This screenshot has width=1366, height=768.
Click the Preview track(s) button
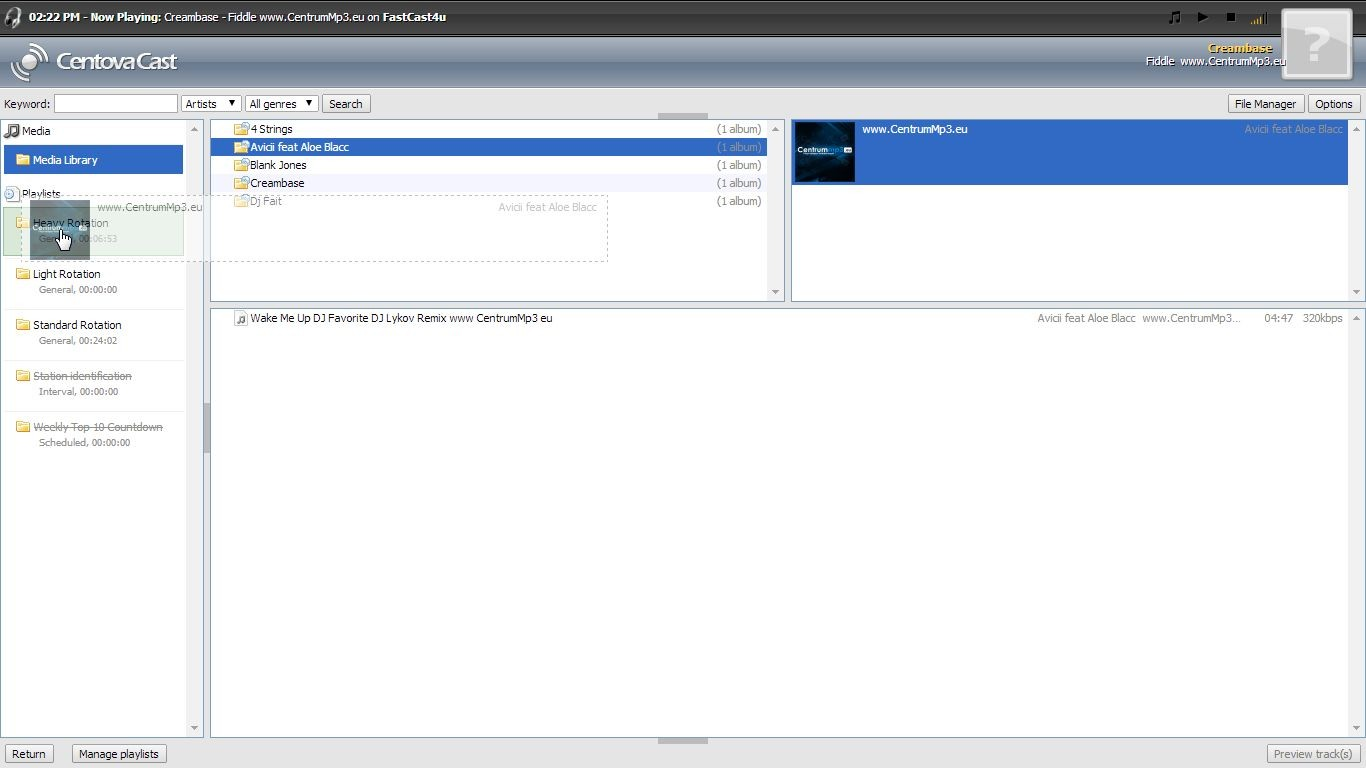1313,754
